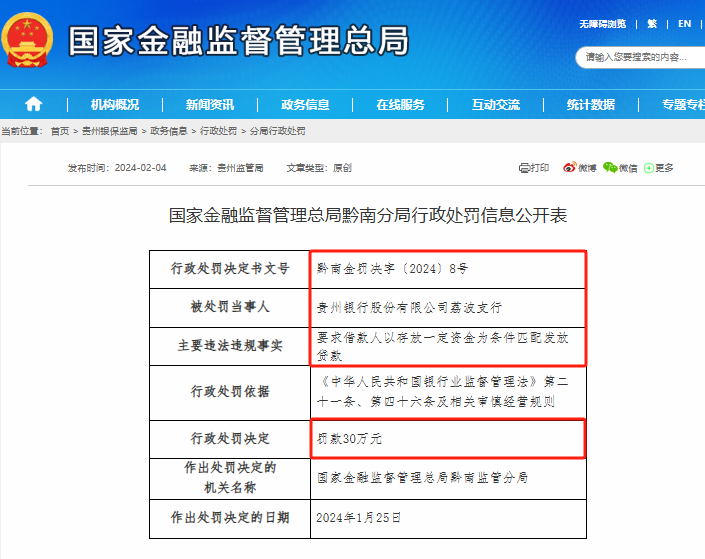Click the national emblem logo
Screen dimensions: 705x559
click(30, 40)
